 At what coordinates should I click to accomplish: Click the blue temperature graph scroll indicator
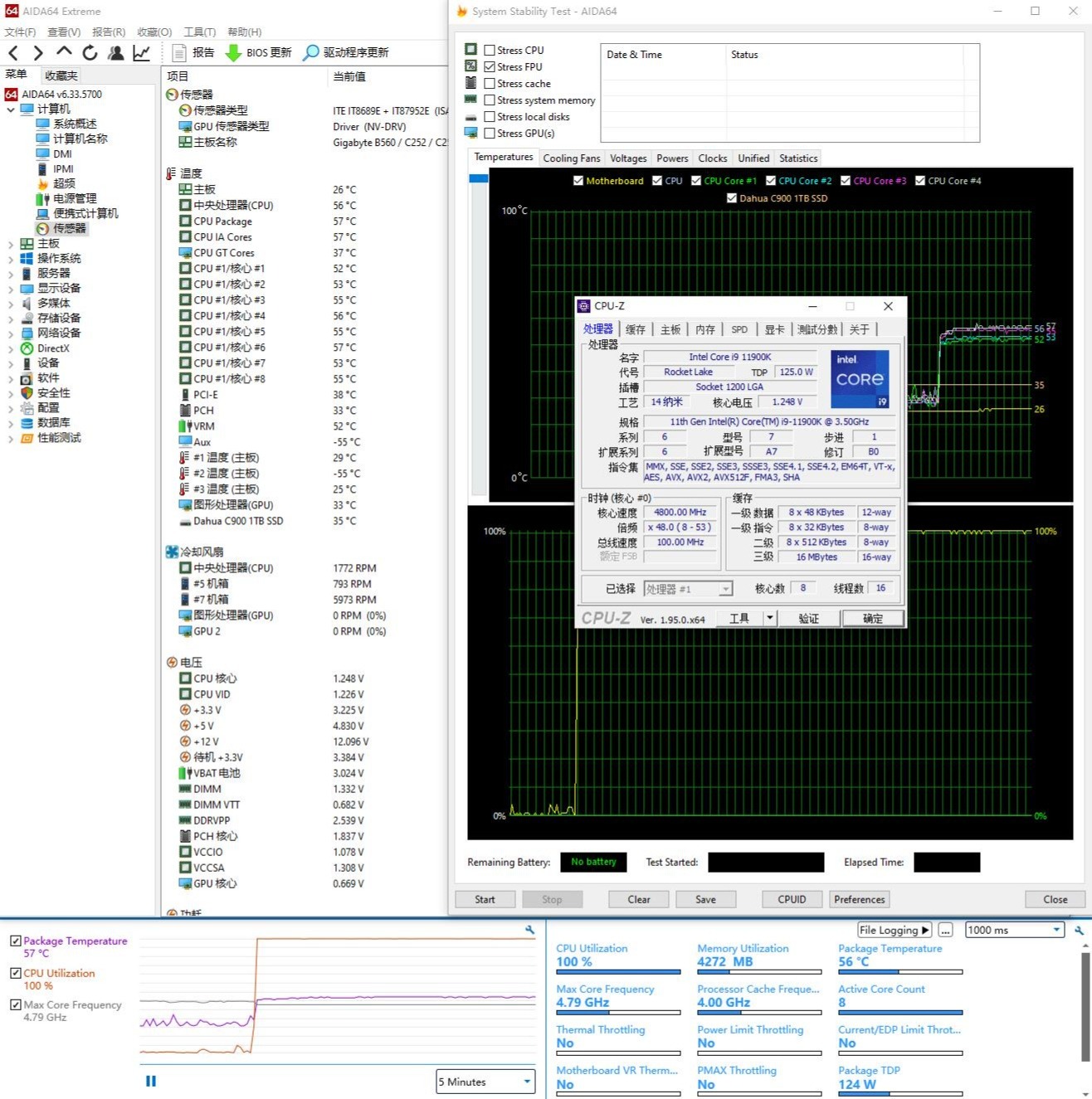(x=478, y=178)
